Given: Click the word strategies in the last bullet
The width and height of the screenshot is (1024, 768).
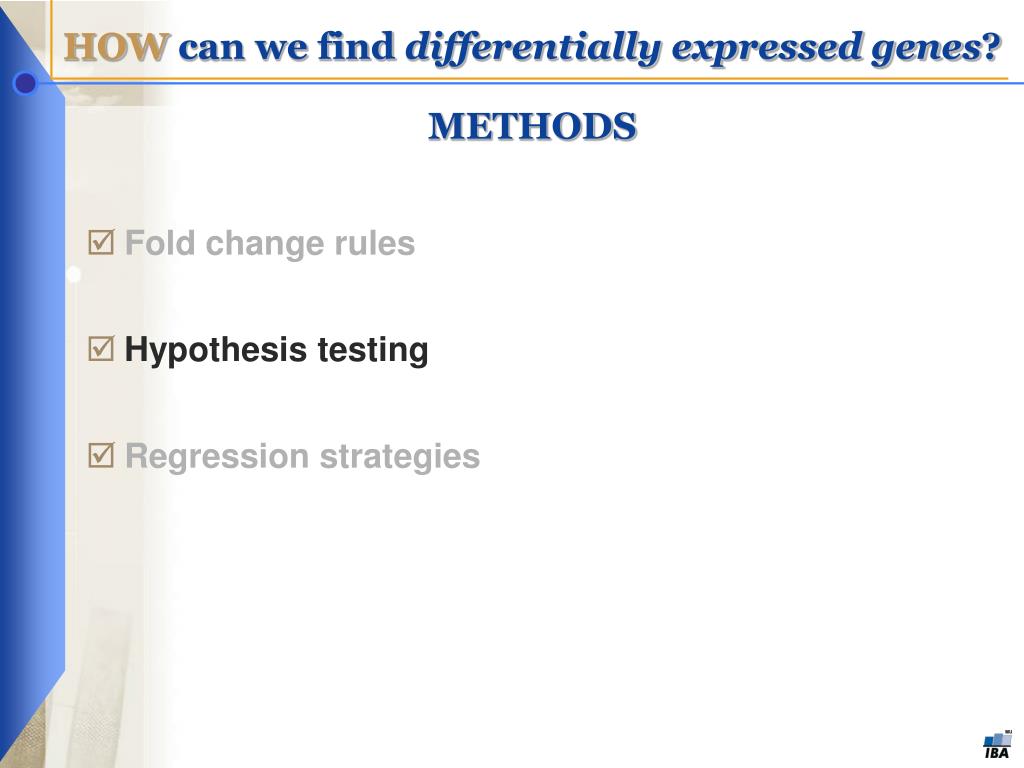Looking at the screenshot, I should point(400,456).
